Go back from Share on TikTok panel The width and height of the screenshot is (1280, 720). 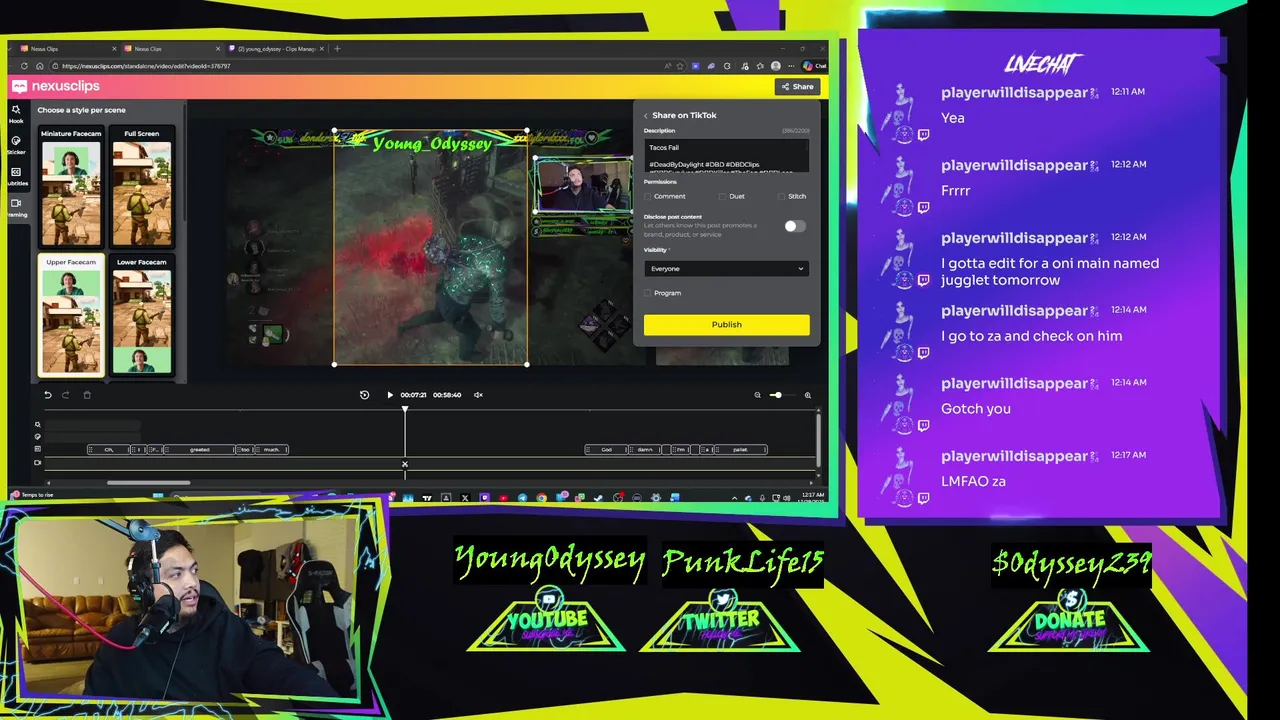(646, 115)
